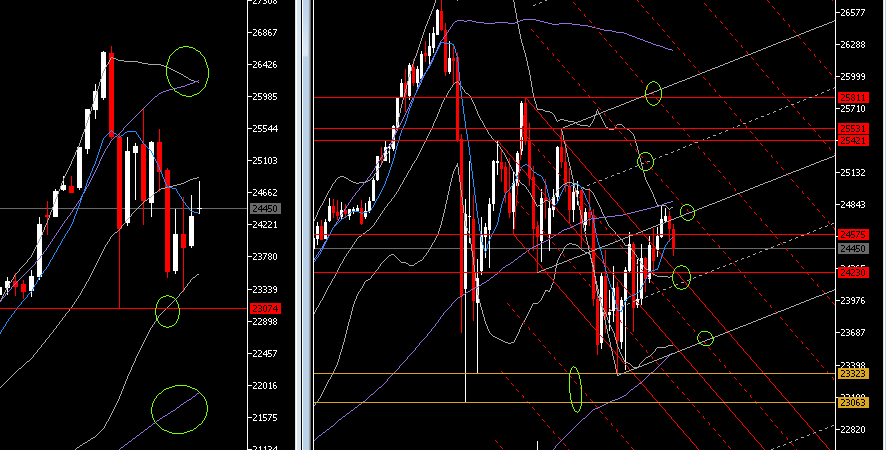Click the 22016 value on left price axis
886x450 pixels.
264,386
